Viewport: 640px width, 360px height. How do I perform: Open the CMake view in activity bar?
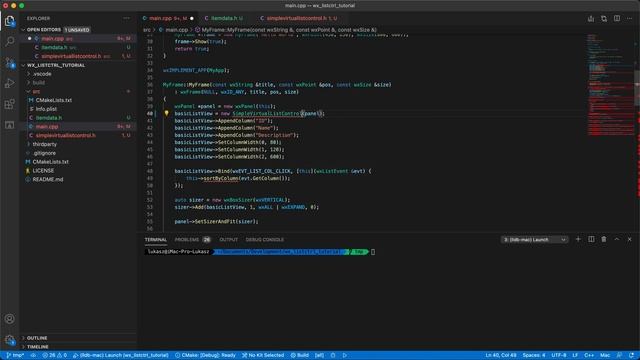9,125
